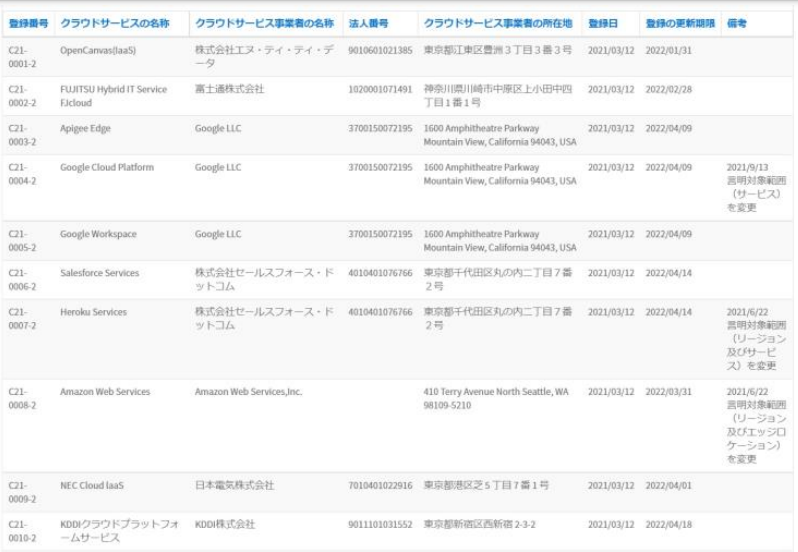
Task: Select the 2021/6/22 remark in Amazon Web Services row
Action: (x=756, y=425)
